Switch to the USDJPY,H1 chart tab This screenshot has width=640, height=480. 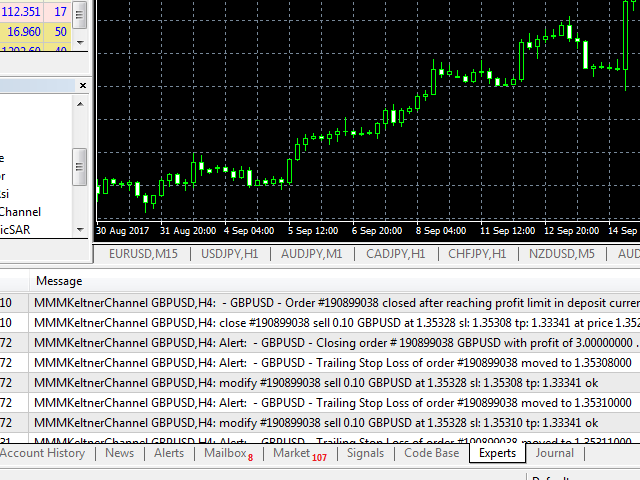click(x=229, y=254)
